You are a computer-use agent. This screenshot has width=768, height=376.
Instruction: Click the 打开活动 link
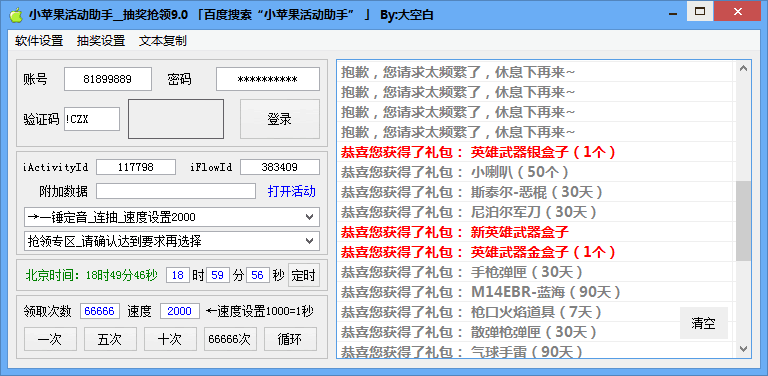292,191
